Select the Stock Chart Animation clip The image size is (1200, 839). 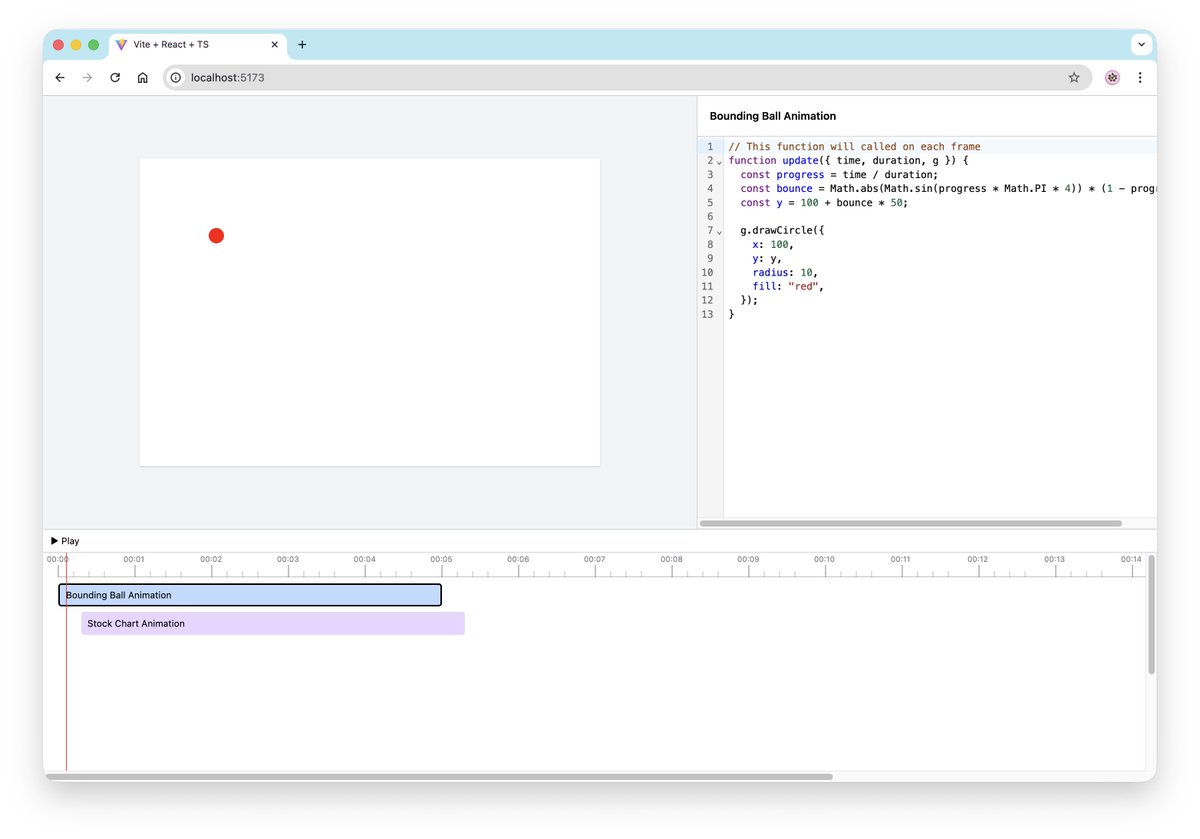coord(273,623)
